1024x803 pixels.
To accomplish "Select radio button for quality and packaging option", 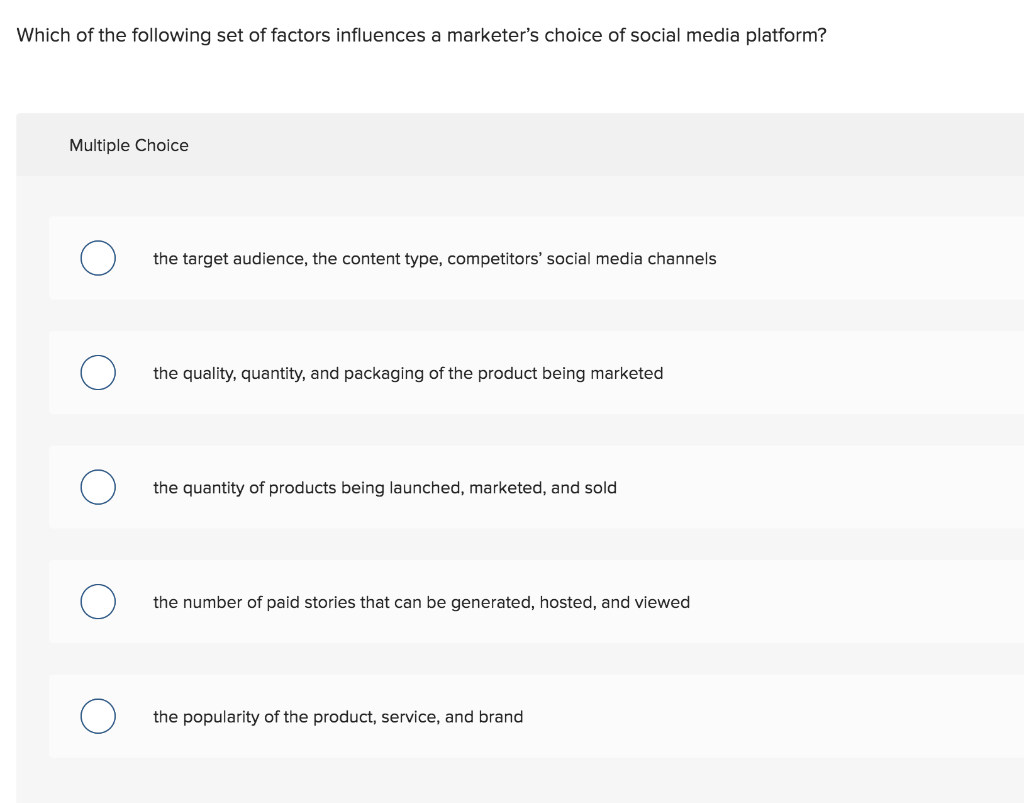I will pos(97,372).
